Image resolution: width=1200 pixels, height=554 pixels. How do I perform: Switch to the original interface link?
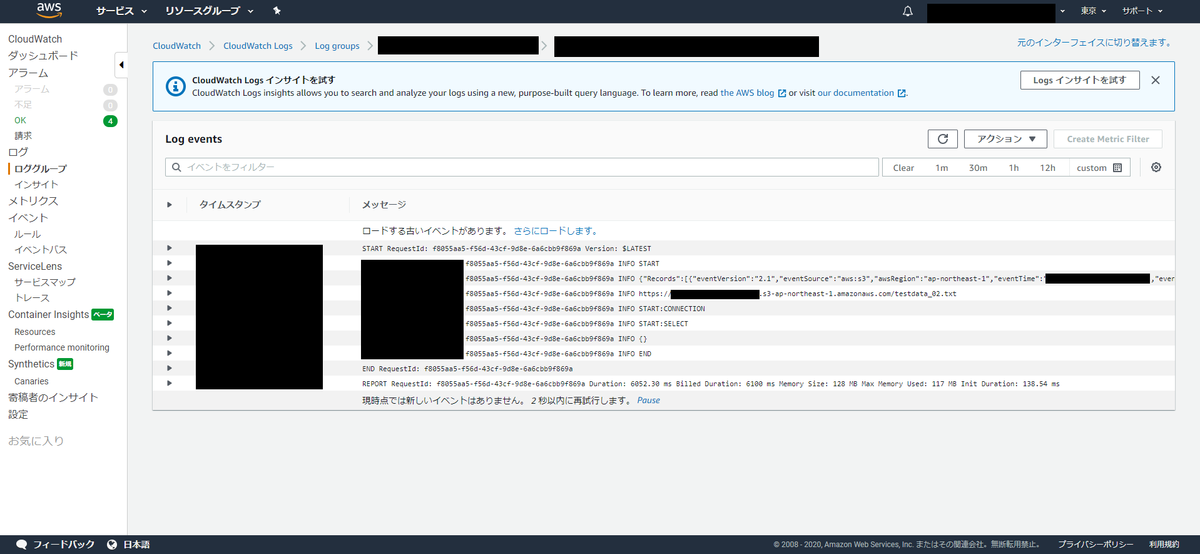pyautogui.click(x=1094, y=44)
